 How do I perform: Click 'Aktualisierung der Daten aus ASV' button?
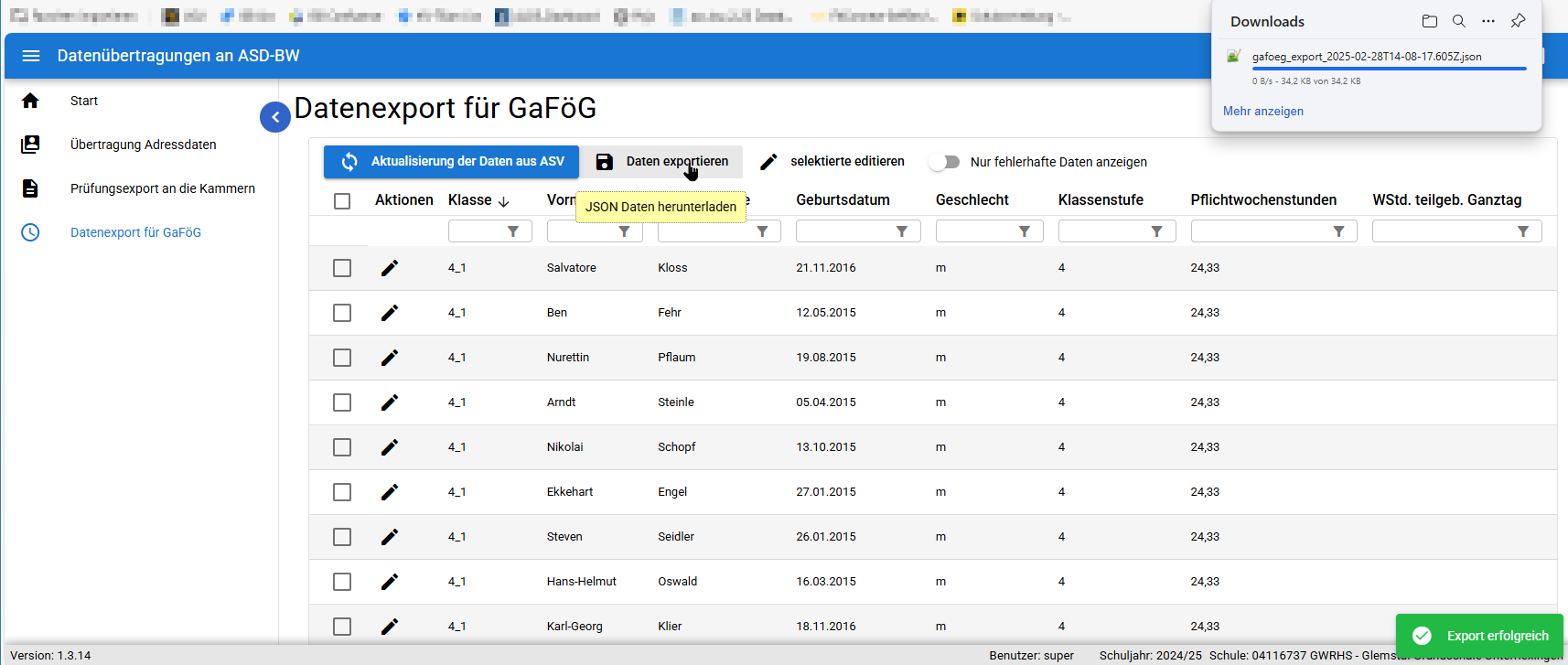click(x=451, y=162)
